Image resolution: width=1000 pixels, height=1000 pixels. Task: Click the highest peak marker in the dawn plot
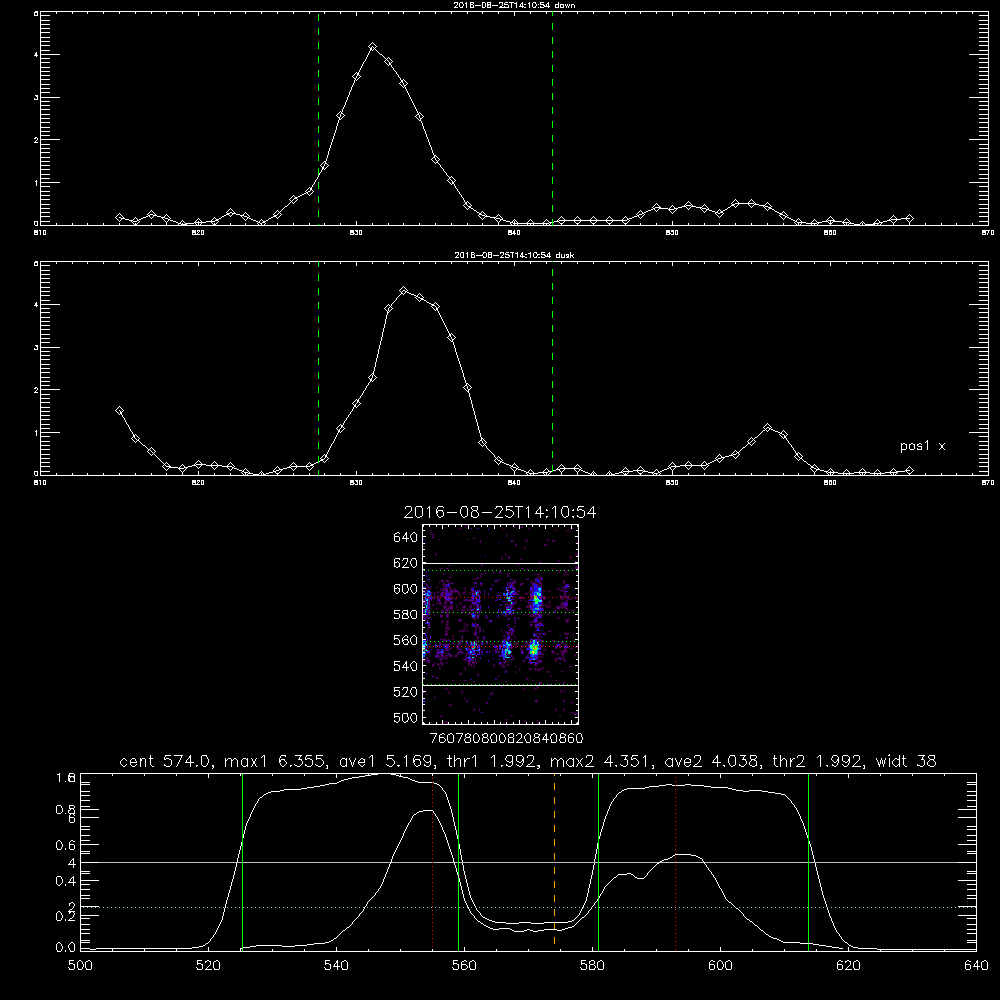point(373,47)
